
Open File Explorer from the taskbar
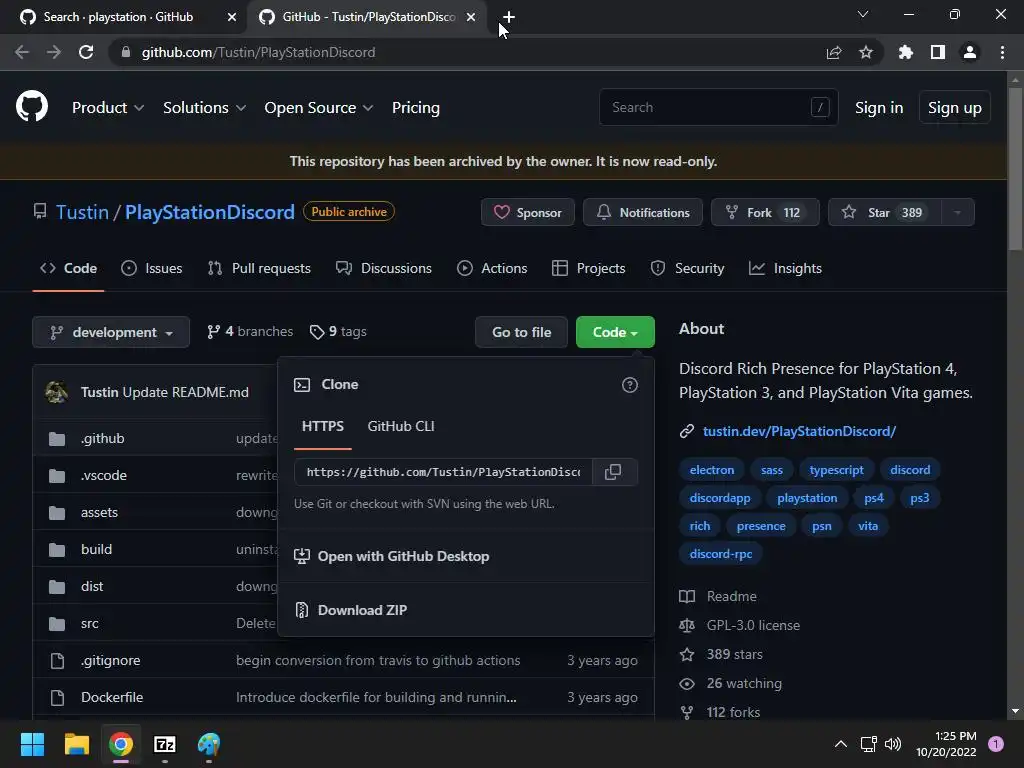(x=76, y=744)
